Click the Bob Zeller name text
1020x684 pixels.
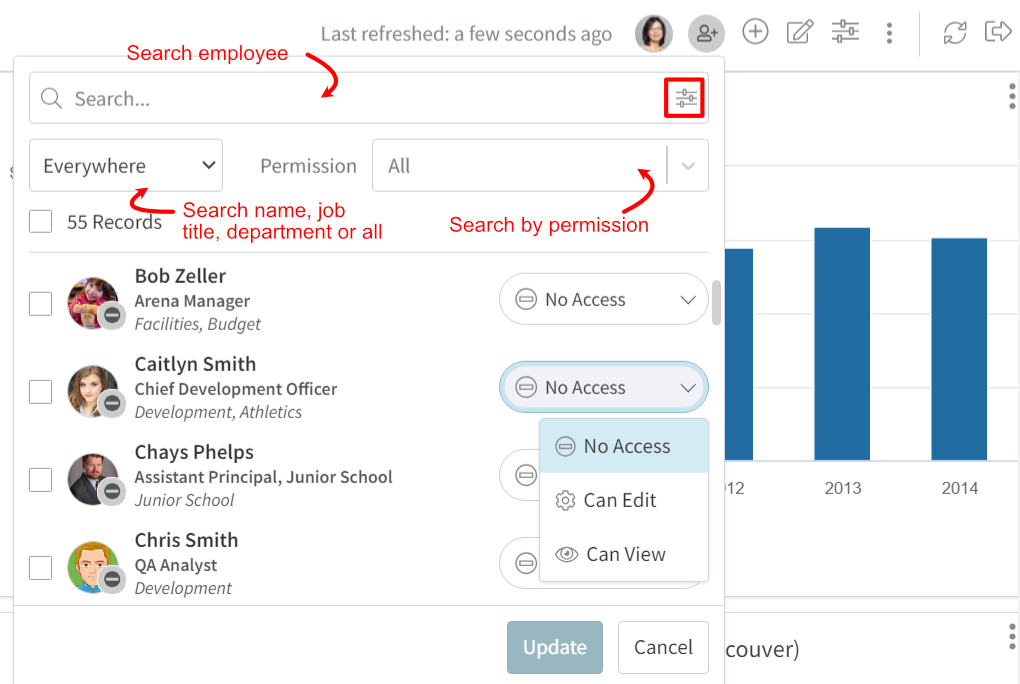click(x=180, y=276)
